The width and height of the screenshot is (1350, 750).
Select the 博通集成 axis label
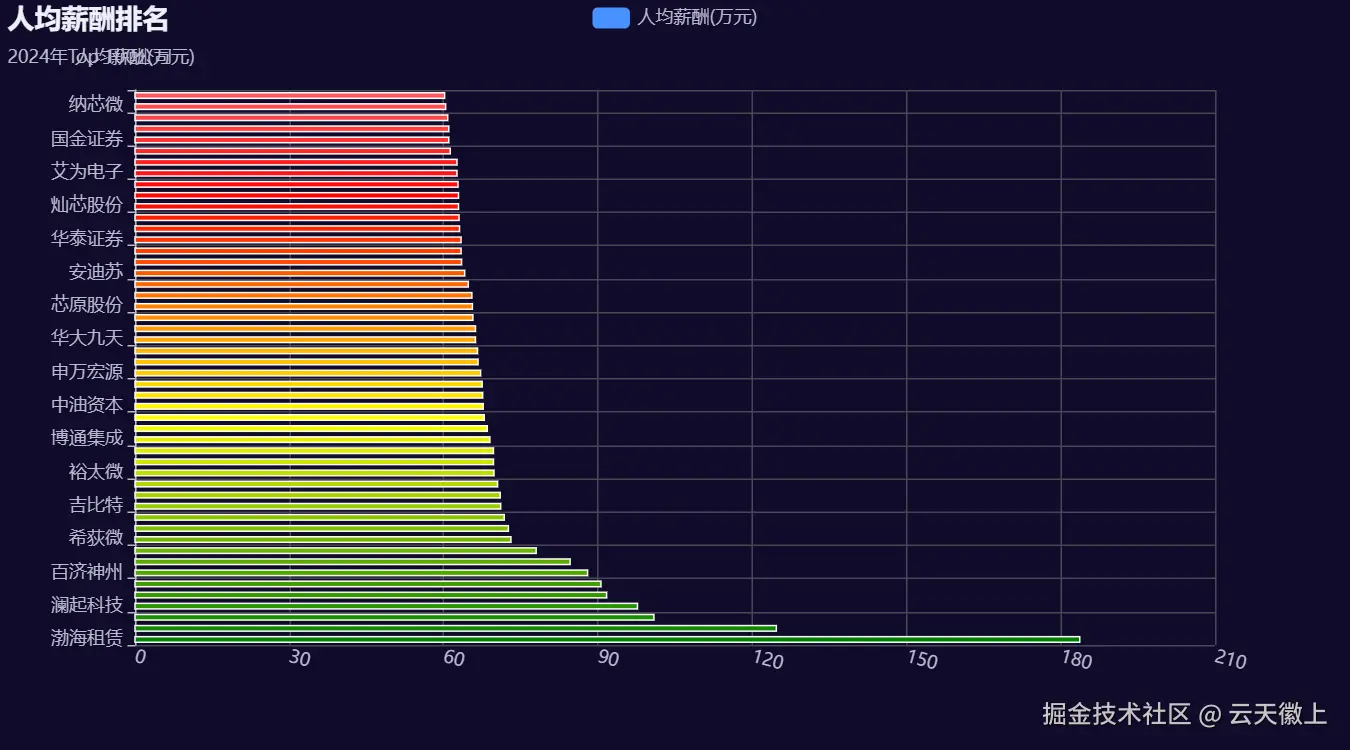[x=87, y=438]
